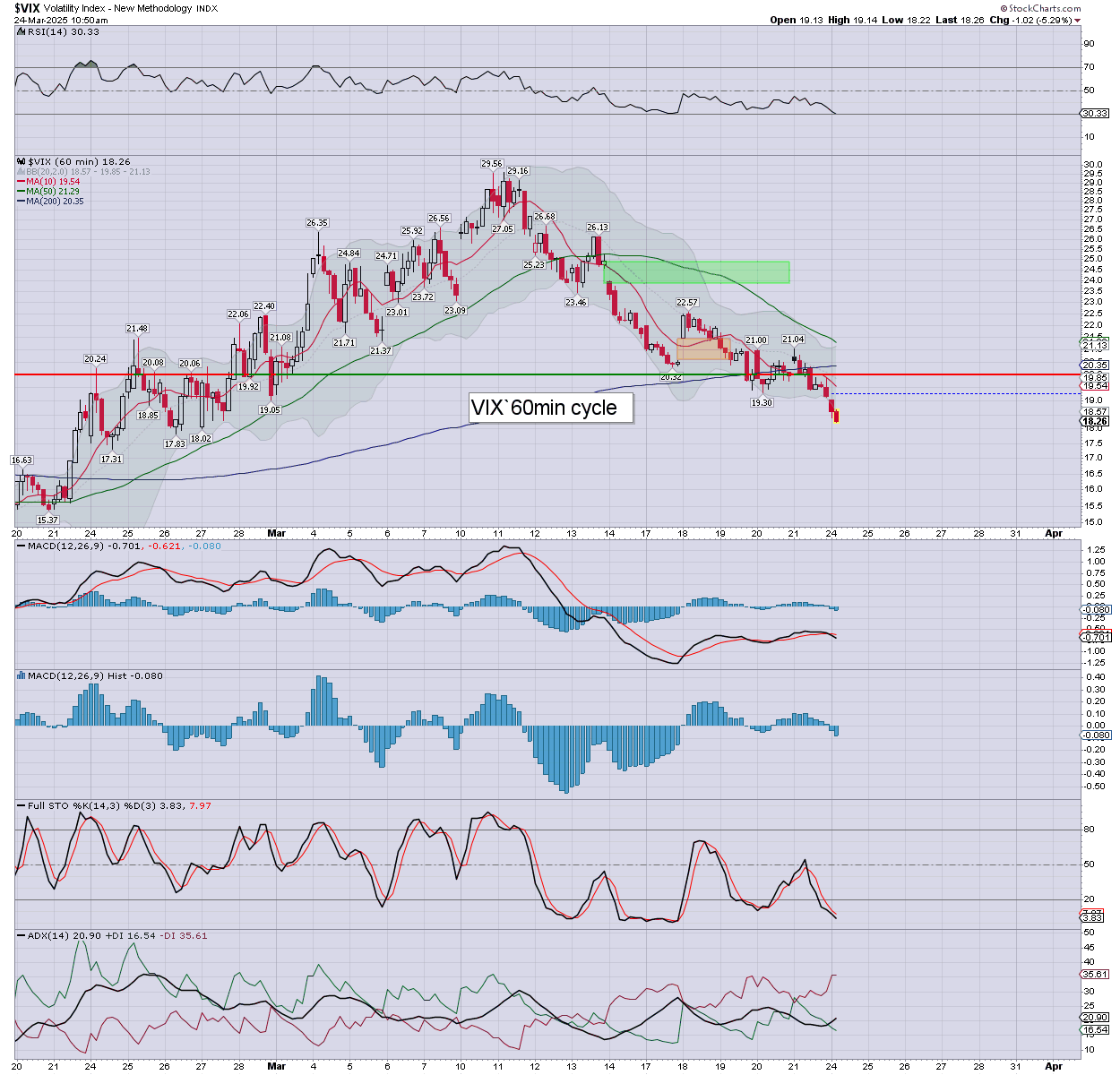The height and width of the screenshot is (1075, 1120).
Task: Click the ADX(14) line icon
Action: tap(21, 935)
